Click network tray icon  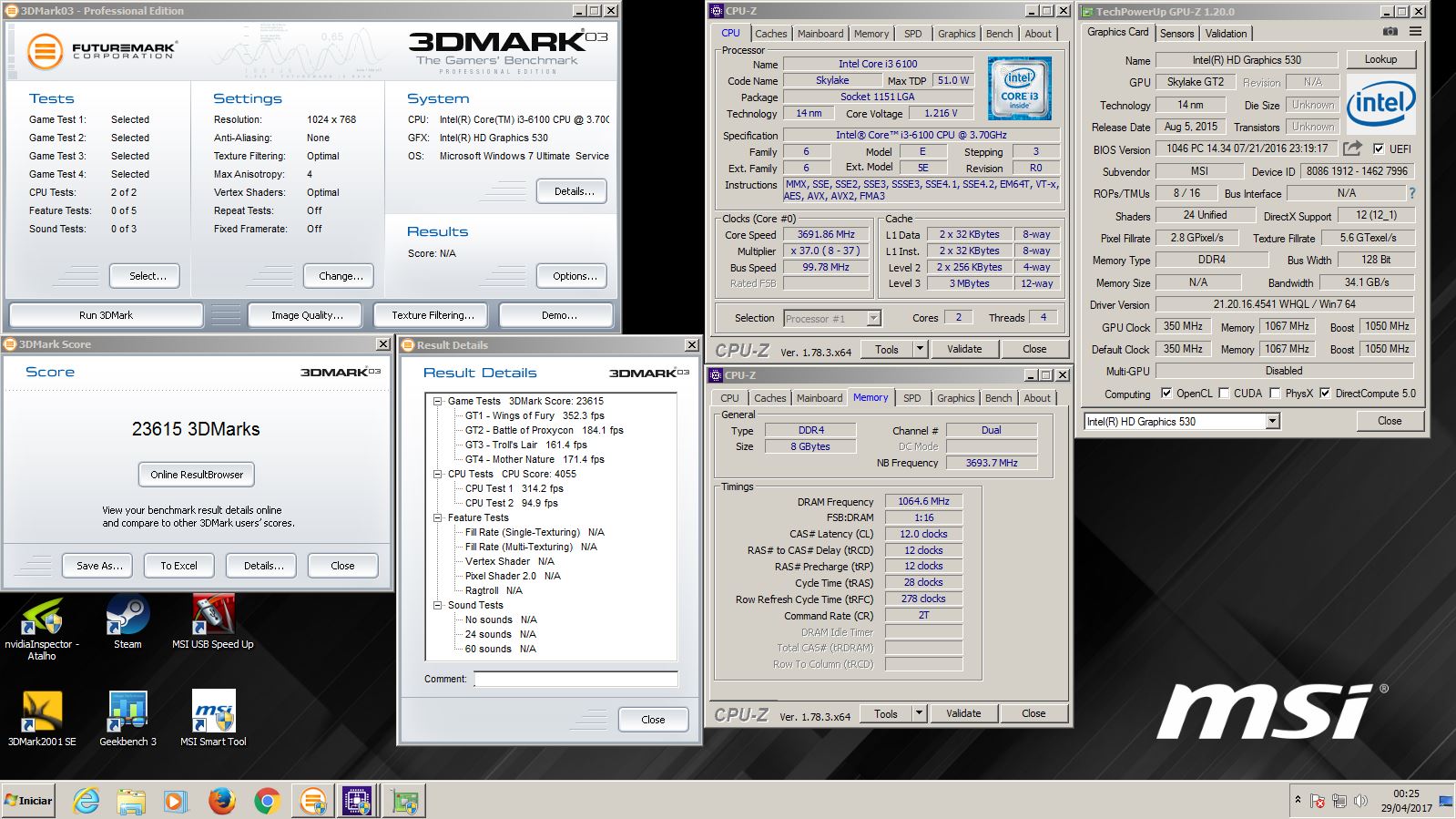[x=1339, y=801]
